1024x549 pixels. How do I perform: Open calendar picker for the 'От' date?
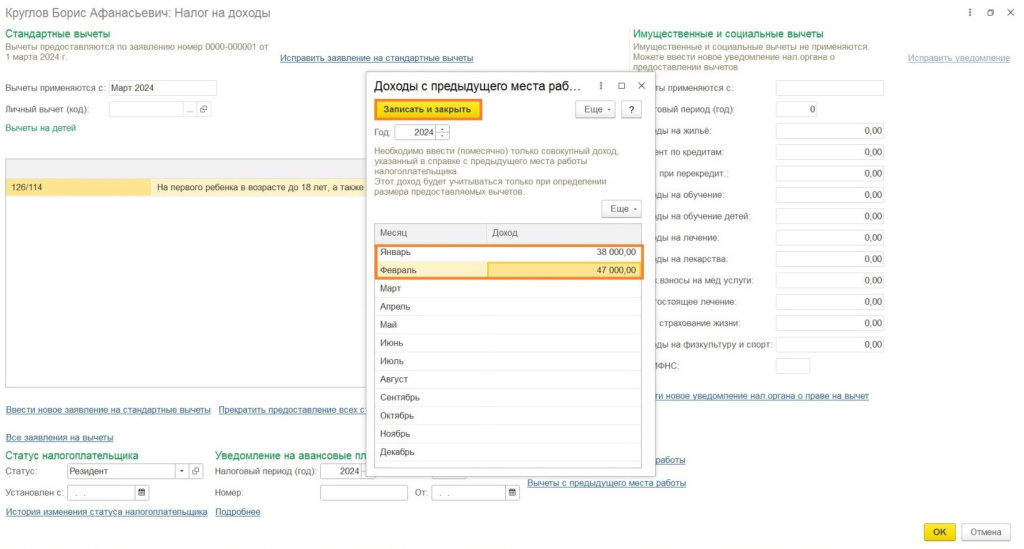pyautogui.click(x=514, y=493)
